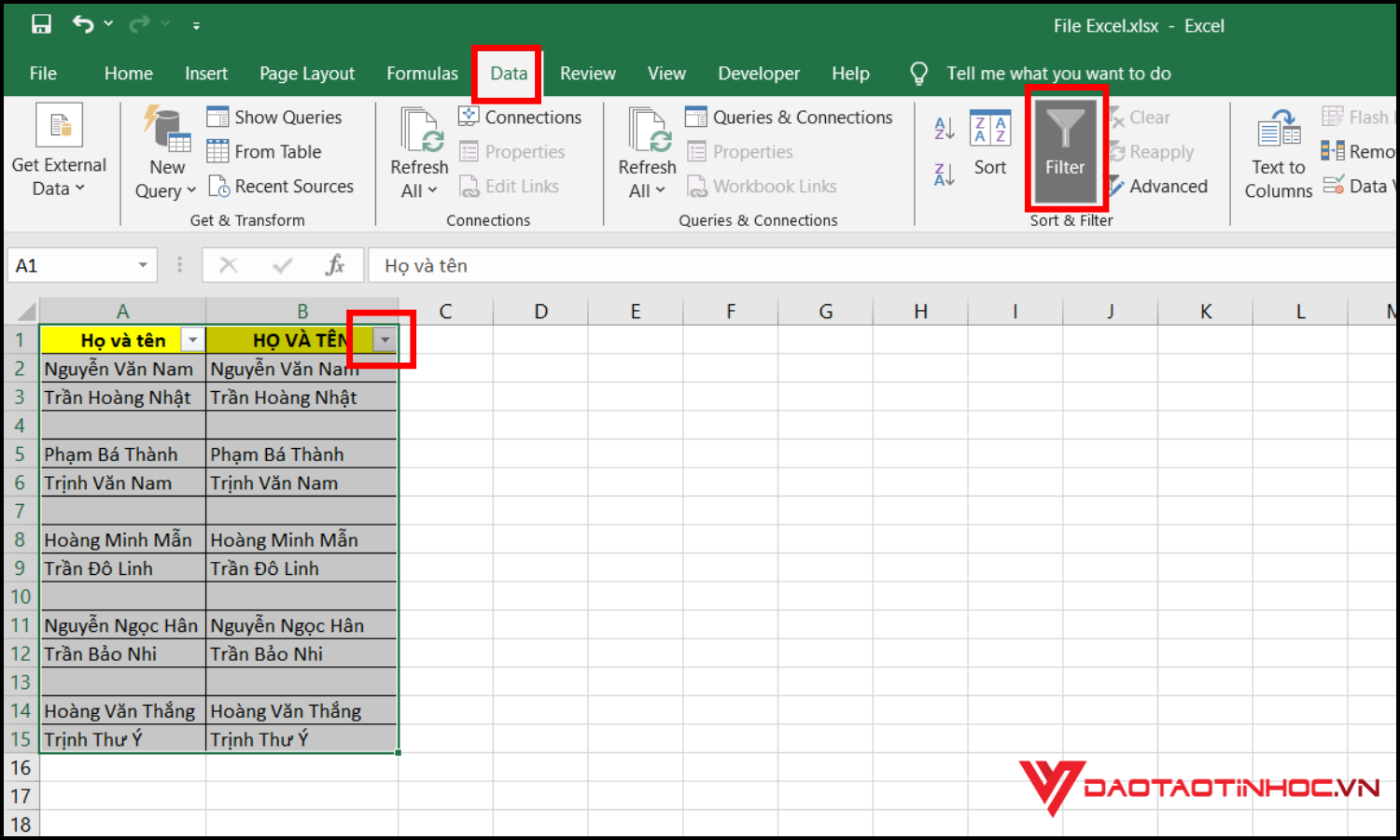
Task: Select the column D header
Action: click(540, 311)
